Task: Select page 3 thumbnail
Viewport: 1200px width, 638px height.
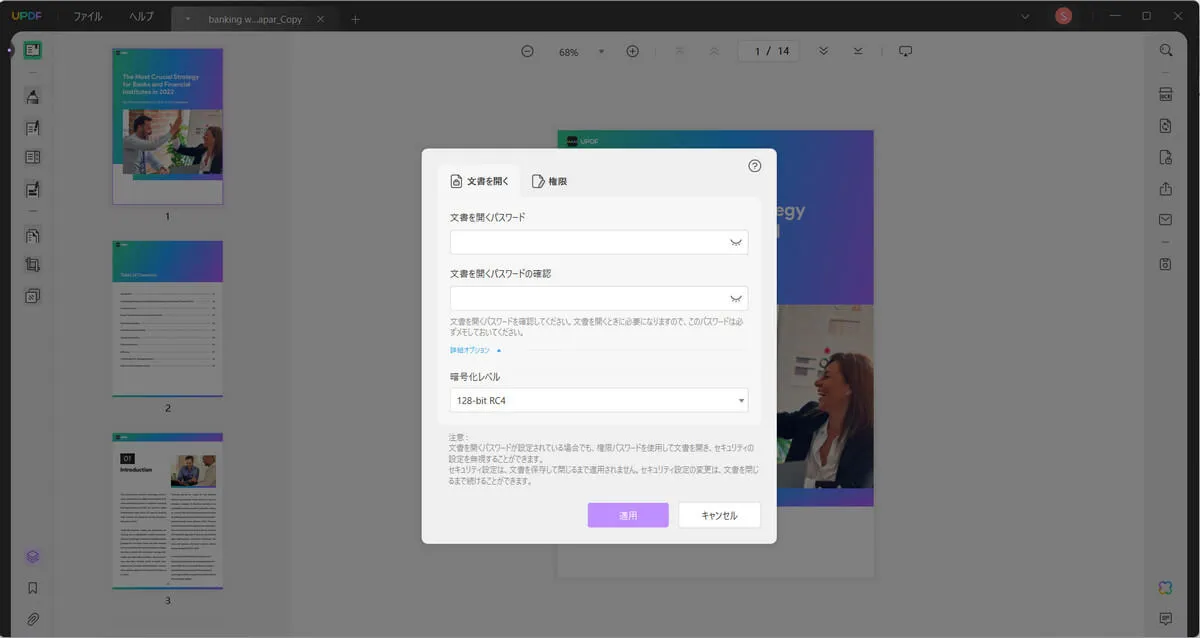Action: point(167,510)
